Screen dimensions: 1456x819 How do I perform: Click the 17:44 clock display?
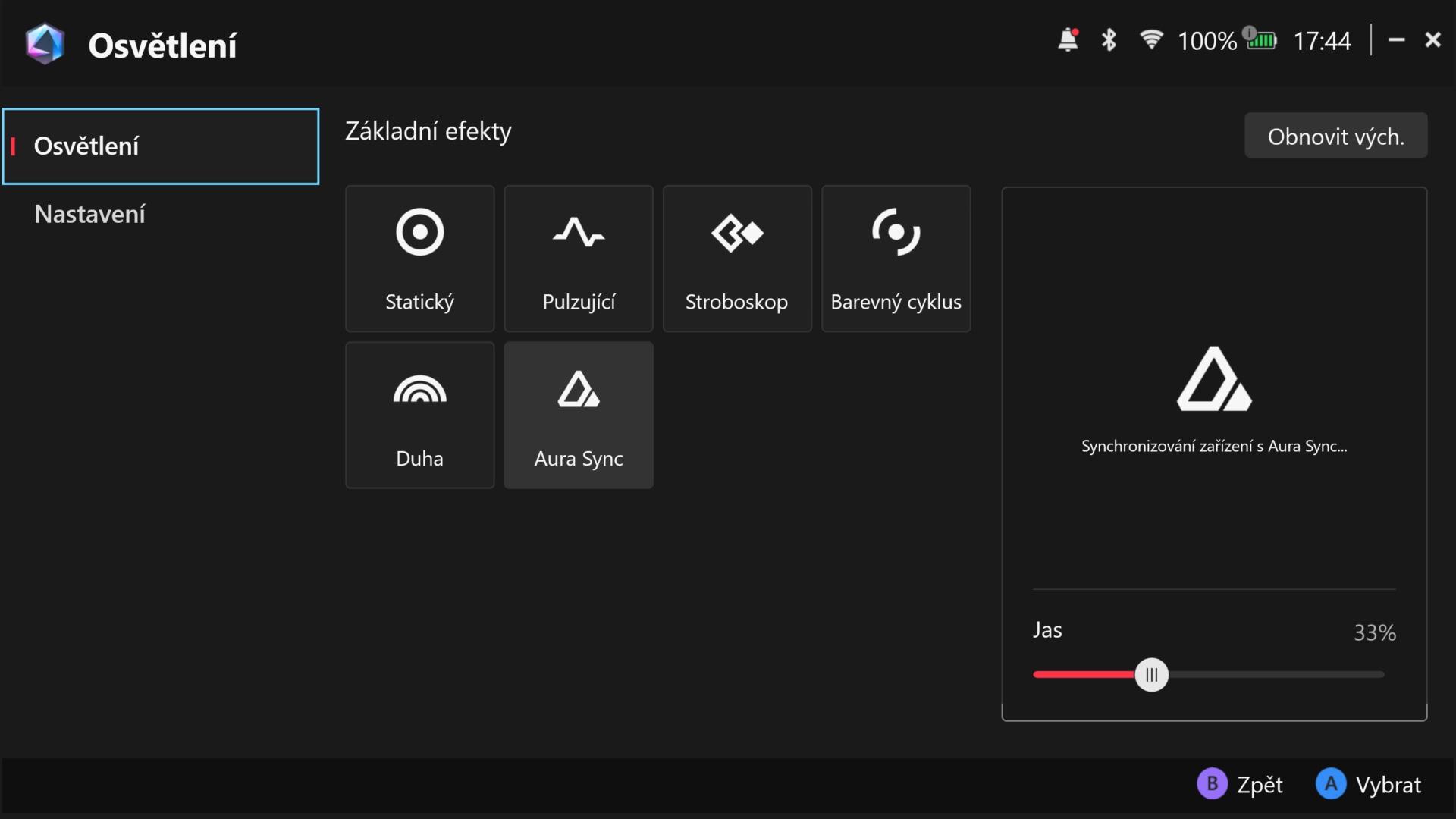coord(1322,41)
